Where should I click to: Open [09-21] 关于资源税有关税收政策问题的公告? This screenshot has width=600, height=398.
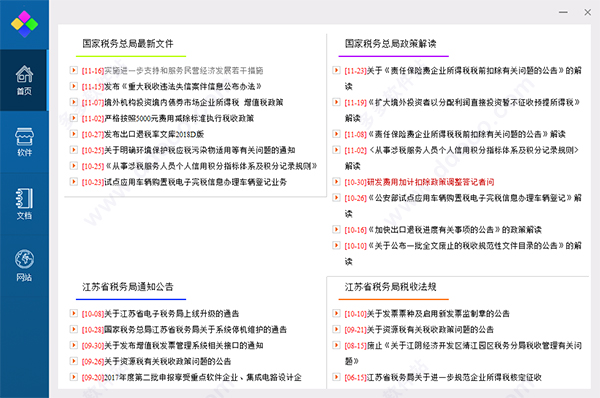pyautogui.click(x=419, y=330)
